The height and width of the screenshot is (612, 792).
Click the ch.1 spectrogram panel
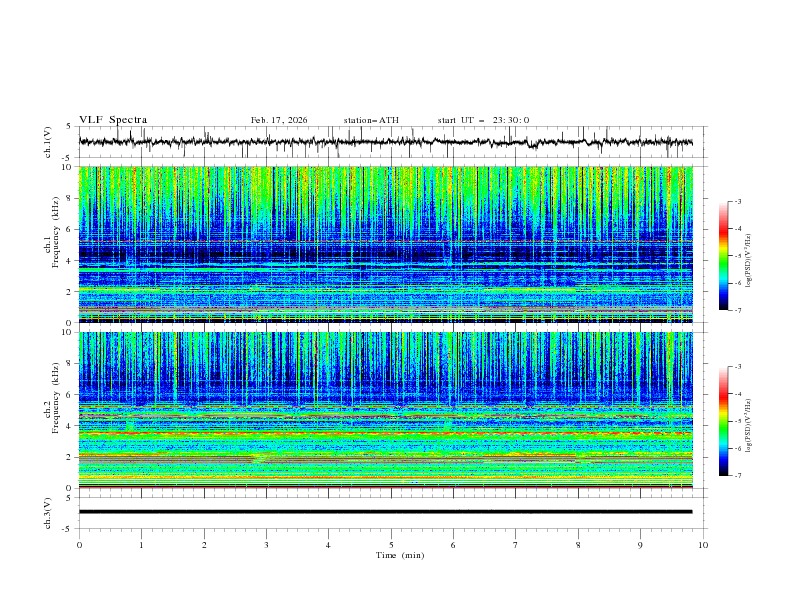pyautogui.click(x=386, y=244)
